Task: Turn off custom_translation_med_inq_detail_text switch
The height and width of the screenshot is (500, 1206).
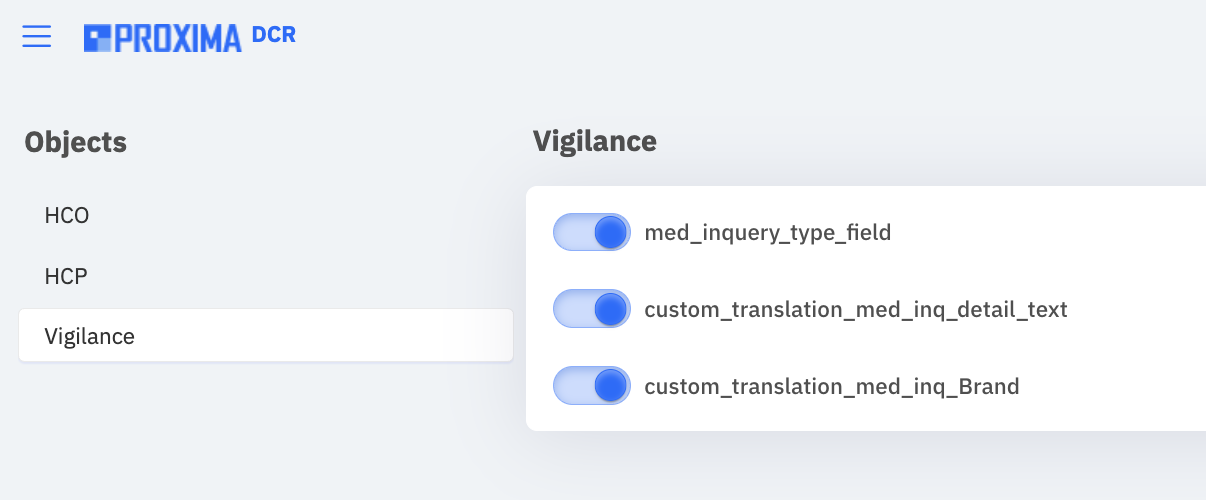Action: [x=592, y=309]
